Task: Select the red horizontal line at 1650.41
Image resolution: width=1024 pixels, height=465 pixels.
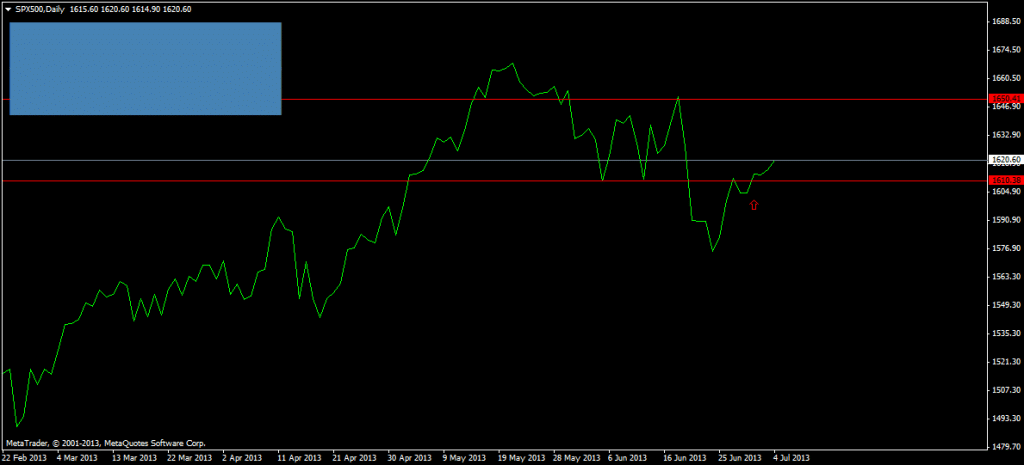Action: click(x=494, y=99)
